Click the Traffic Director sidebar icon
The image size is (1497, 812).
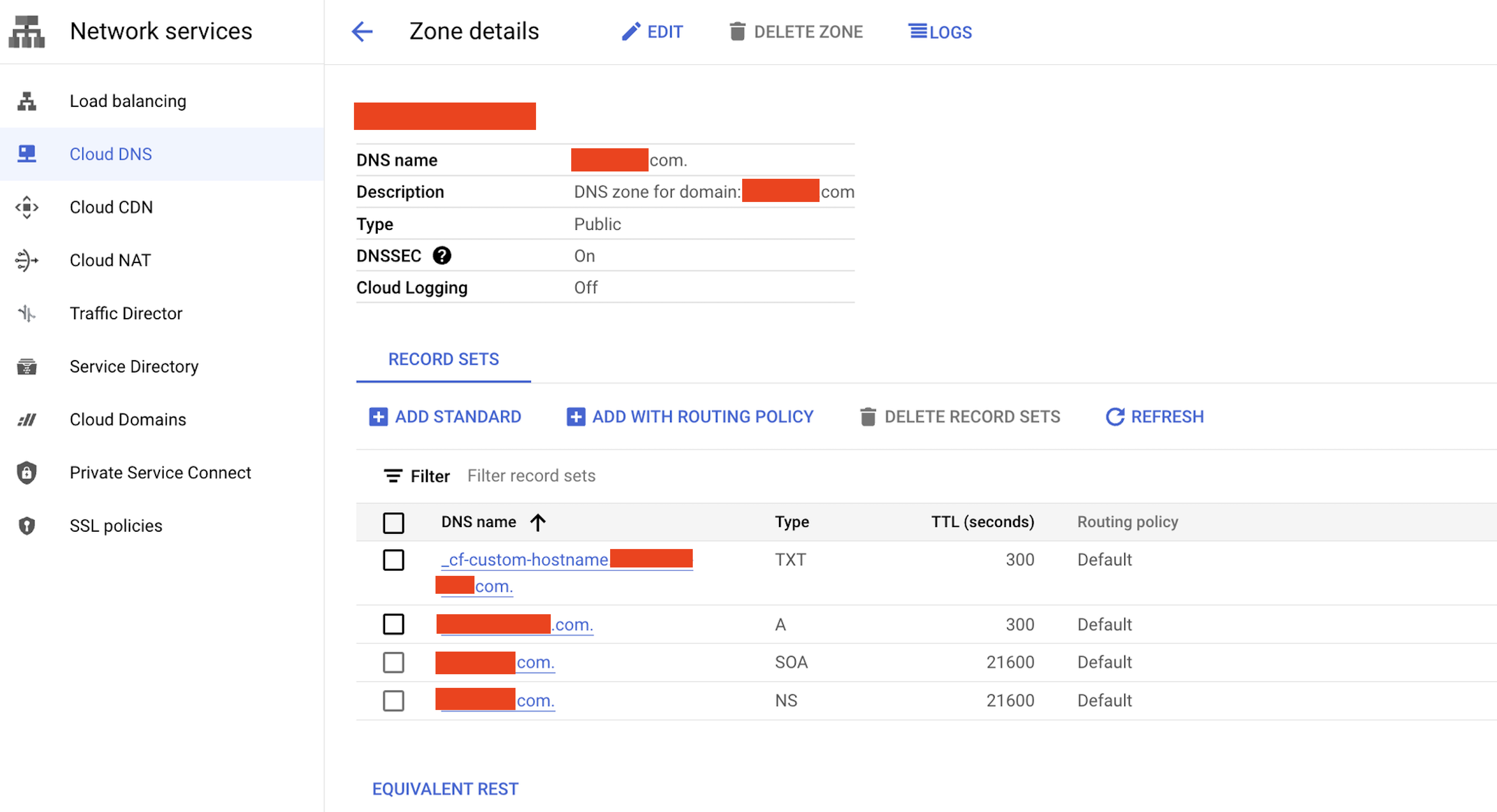pos(27,313)
